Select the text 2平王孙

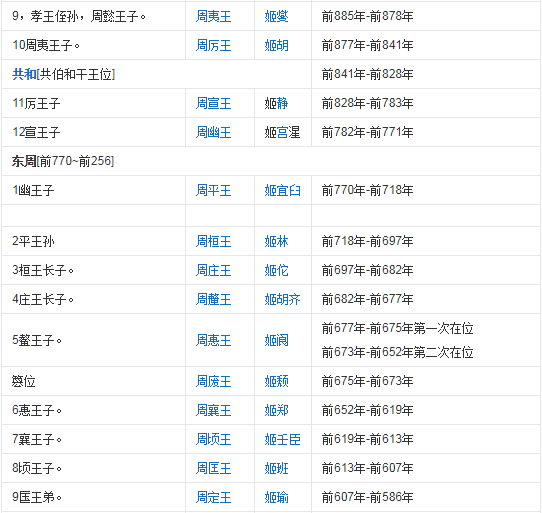click(33, 241)
